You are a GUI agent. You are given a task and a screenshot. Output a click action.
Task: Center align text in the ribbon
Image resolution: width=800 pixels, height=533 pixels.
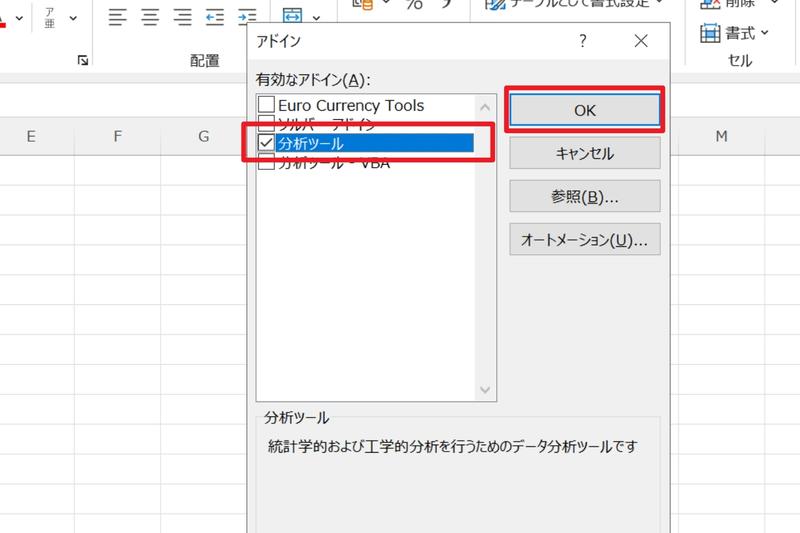click(150, 17)
